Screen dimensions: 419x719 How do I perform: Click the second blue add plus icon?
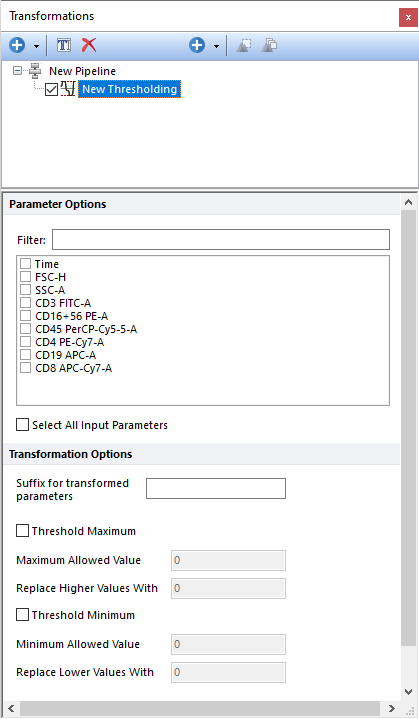pyautogui.click(x=197, y=45)
